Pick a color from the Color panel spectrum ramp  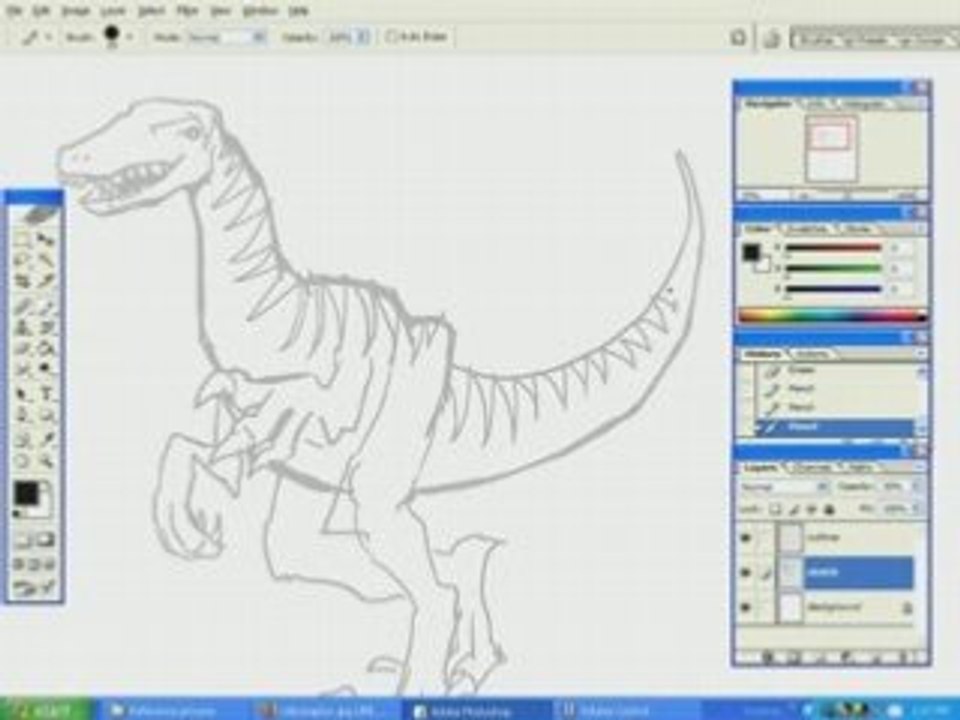[833, 317]
